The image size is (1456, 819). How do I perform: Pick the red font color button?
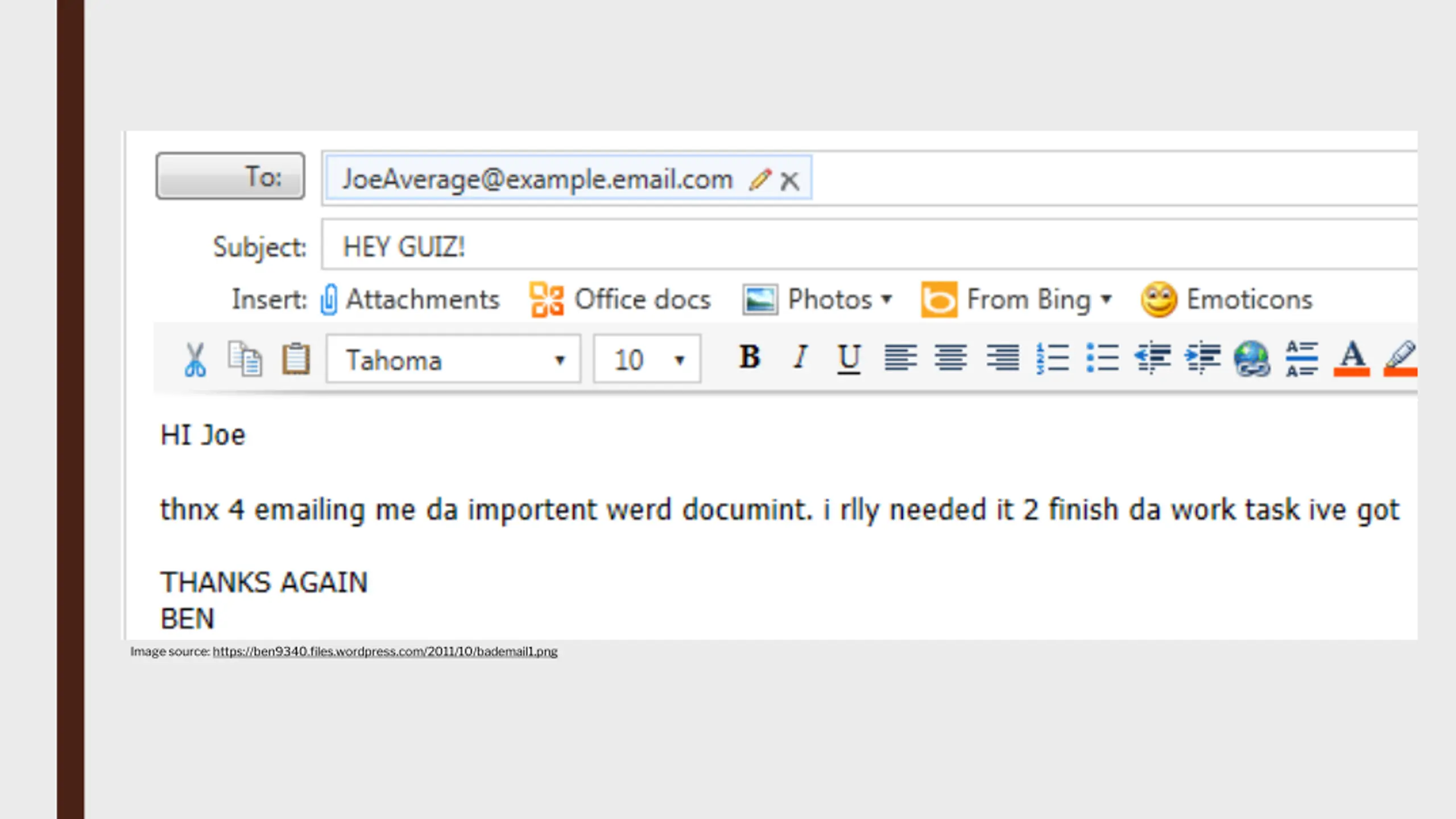[1351, 359]
